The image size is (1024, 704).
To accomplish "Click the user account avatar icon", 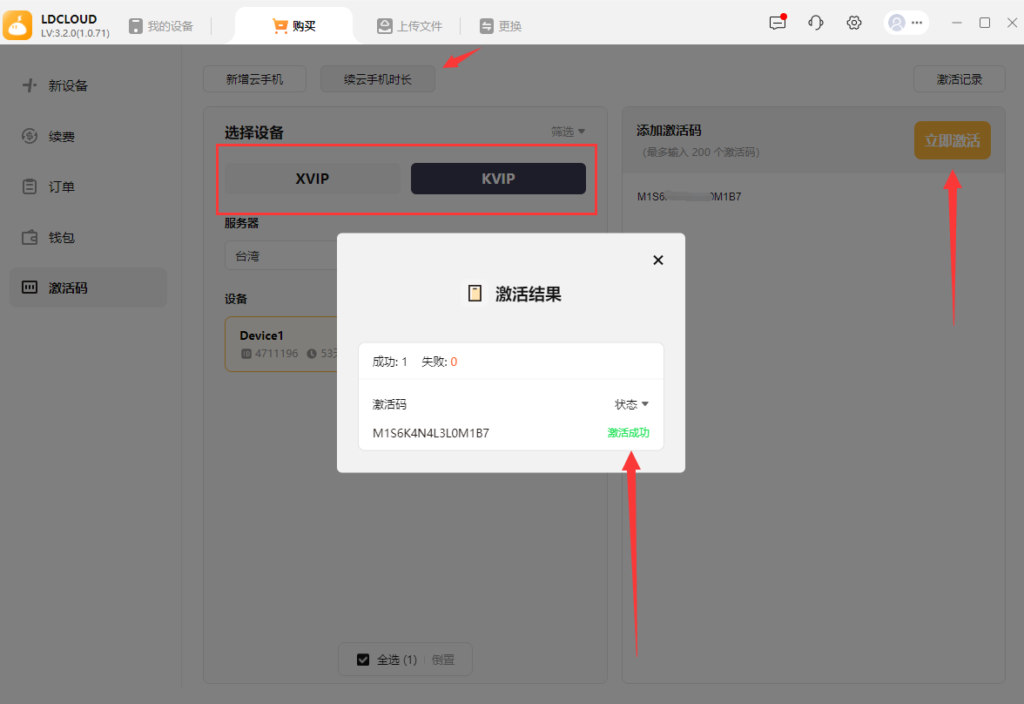I will click(x=897, y=23).
